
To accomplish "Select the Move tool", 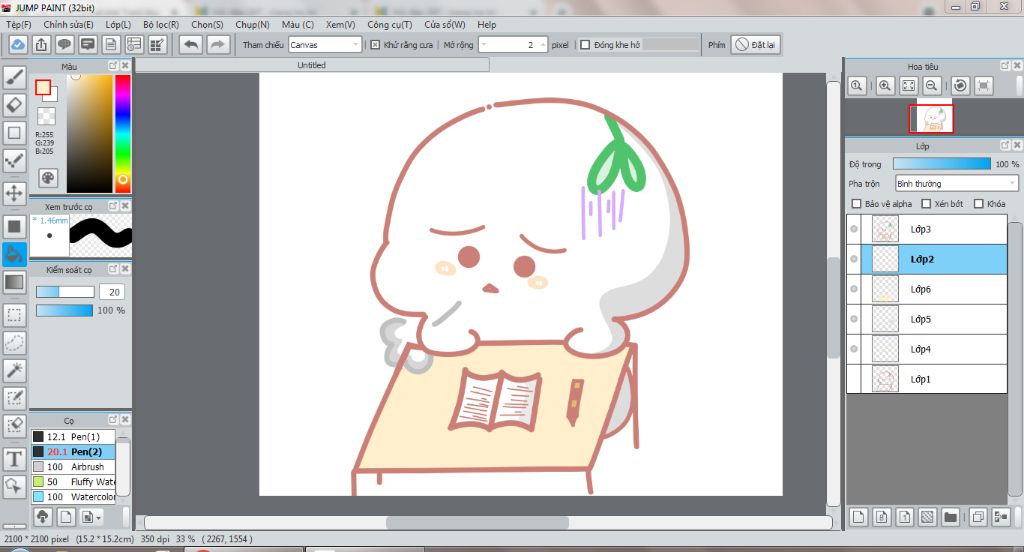I will pyautogui.click(x=14, y=193).
